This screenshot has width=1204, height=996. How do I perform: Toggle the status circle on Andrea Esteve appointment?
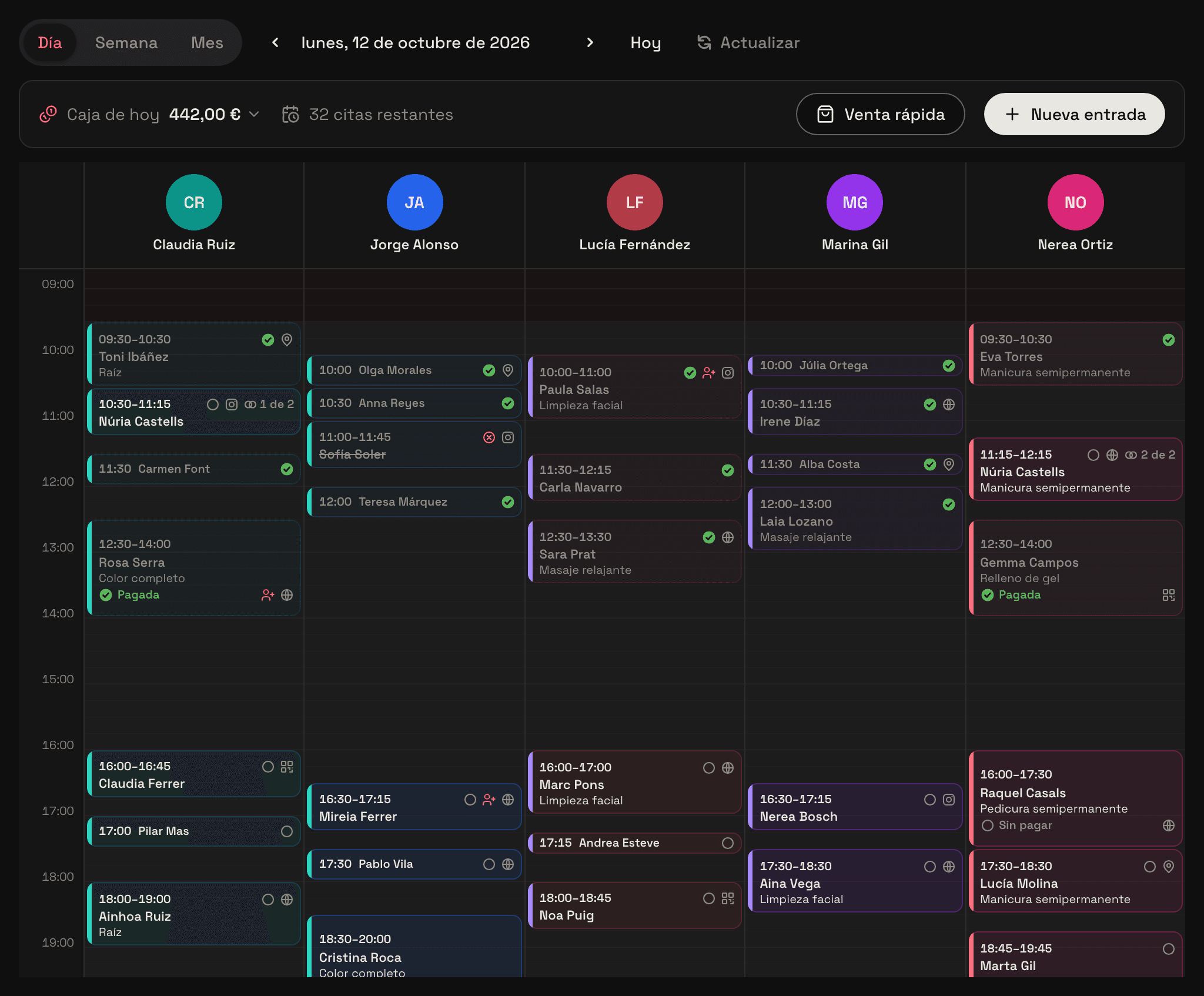click(728, 843)
